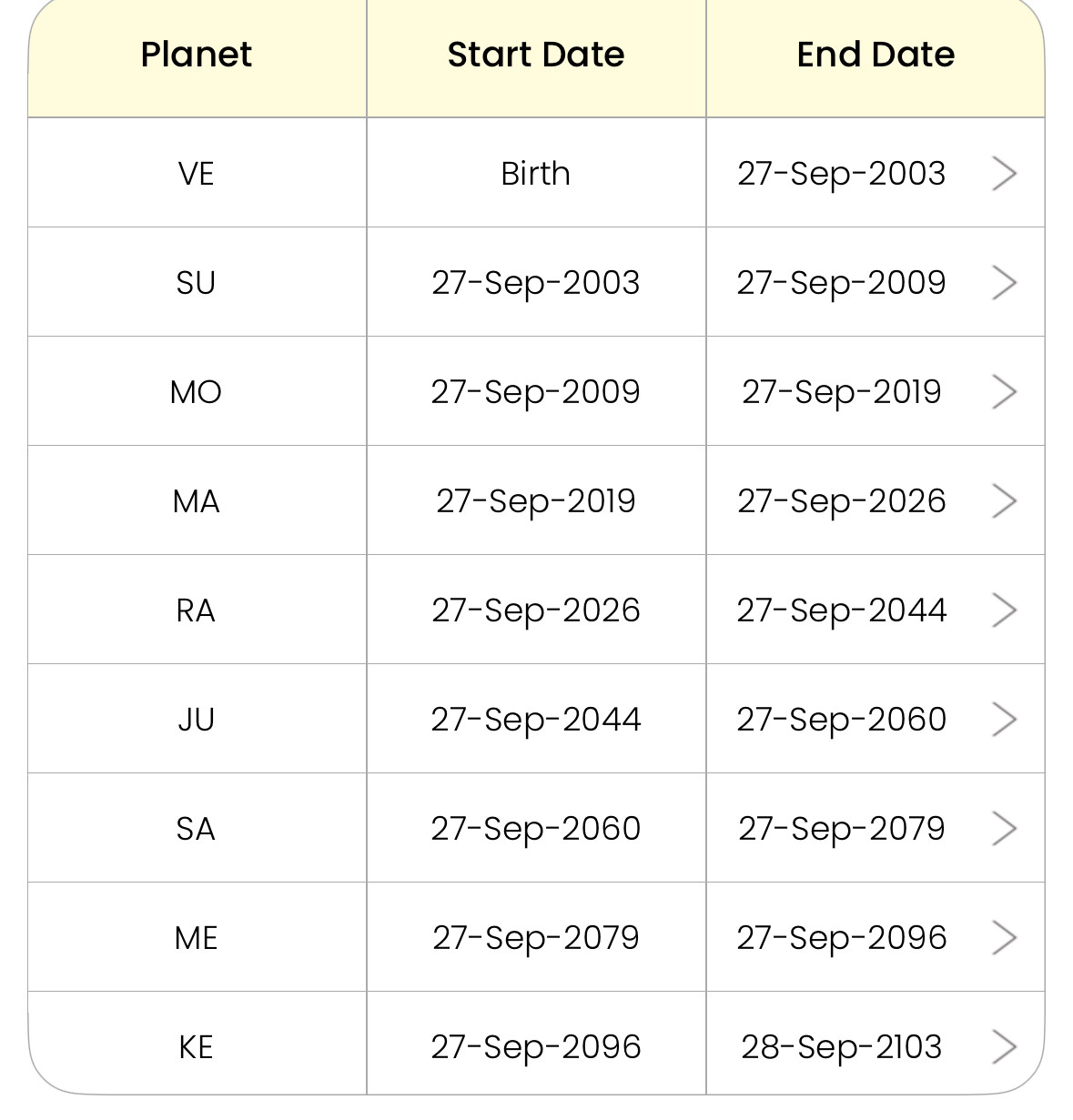1073x1120 pixels.
Task: Click the Planet column header
Action: (x=197, y=55)
